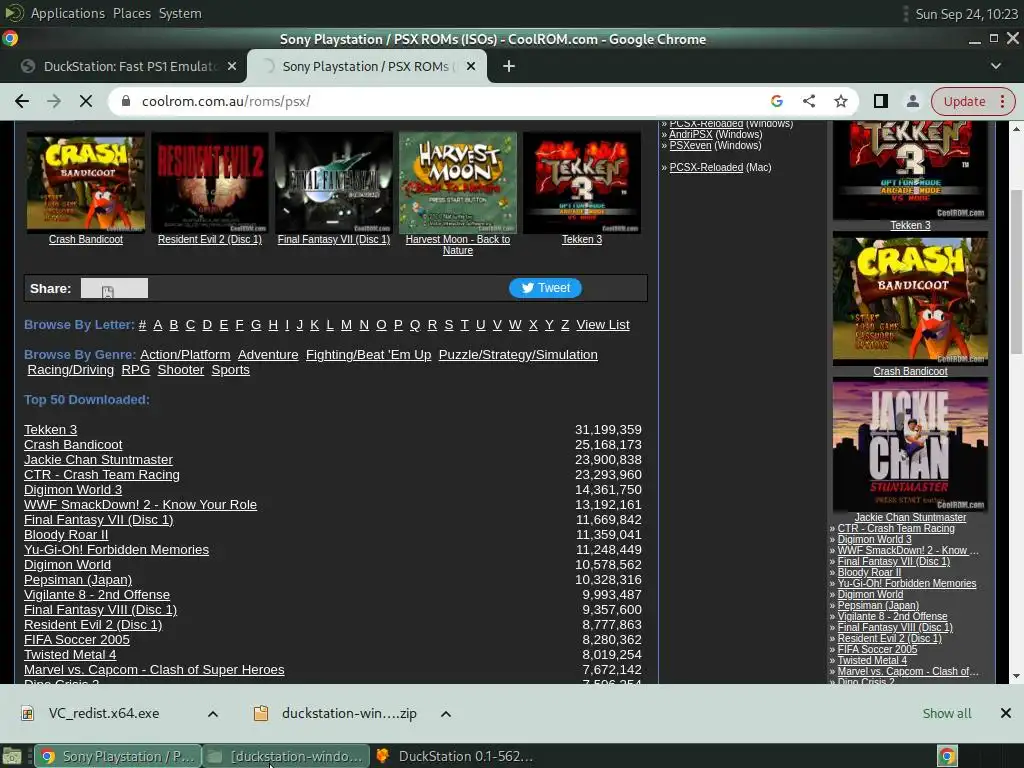Browse ROMs by letter M

pyautogui.click(x=346, y=325)
